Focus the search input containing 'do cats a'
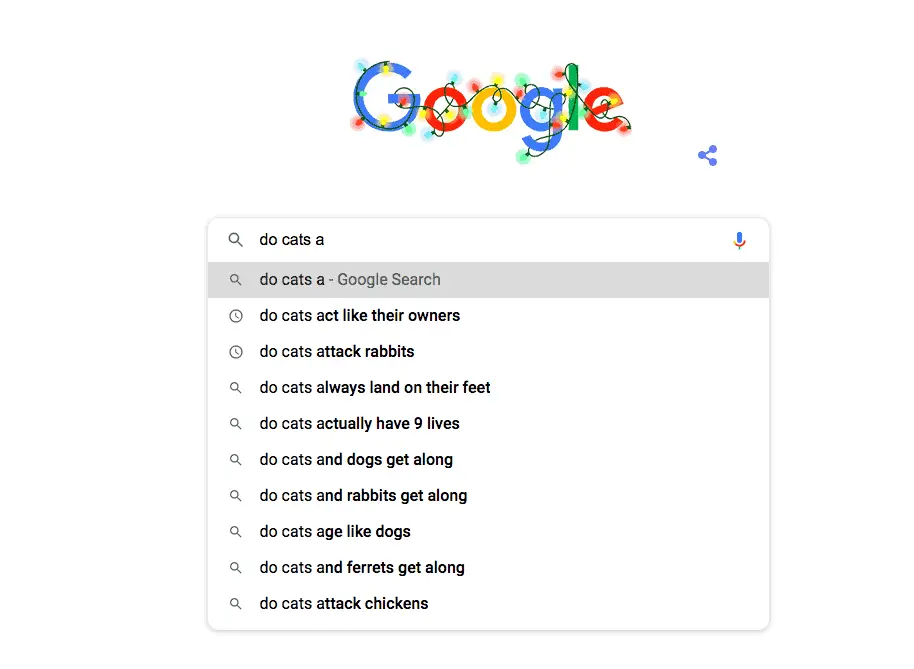Image resolution: width=914 pixels, height=669 pixels. (490, 240)
